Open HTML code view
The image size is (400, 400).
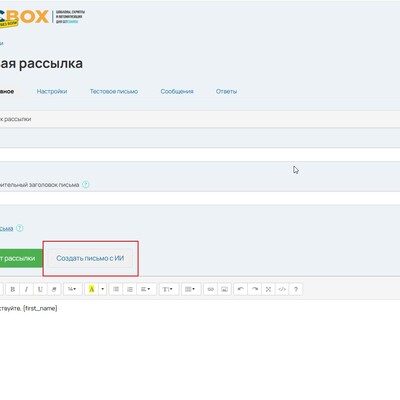tap(282, 289)
